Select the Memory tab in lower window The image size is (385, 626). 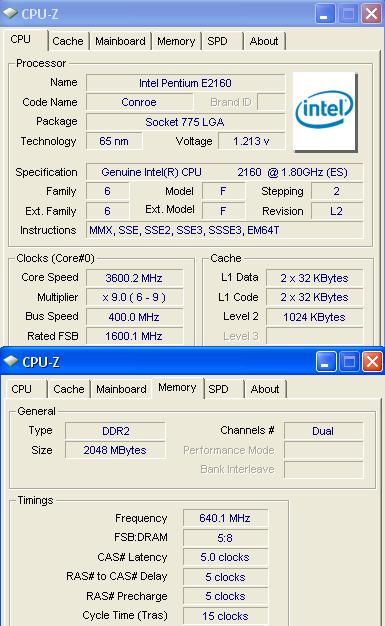(177, 388)
